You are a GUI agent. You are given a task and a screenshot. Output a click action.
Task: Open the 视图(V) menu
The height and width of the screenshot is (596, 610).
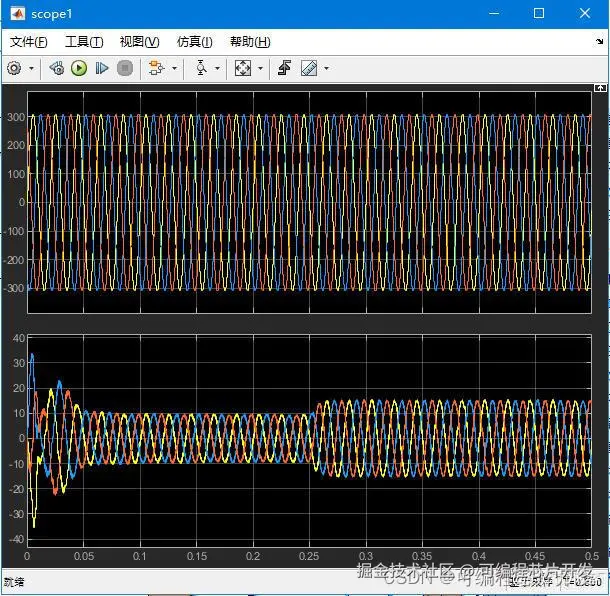click(139, 41)
